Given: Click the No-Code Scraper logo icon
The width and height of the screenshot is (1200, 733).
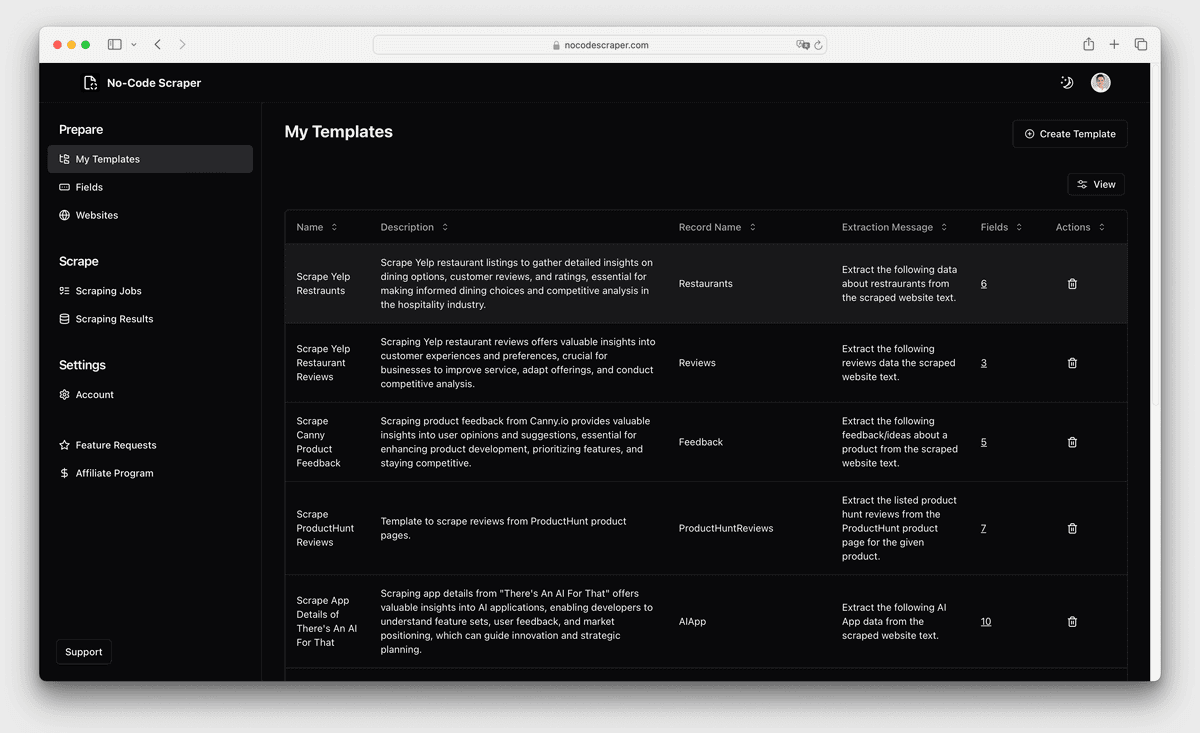Looking at the screenshot, I should click(90, 83).
